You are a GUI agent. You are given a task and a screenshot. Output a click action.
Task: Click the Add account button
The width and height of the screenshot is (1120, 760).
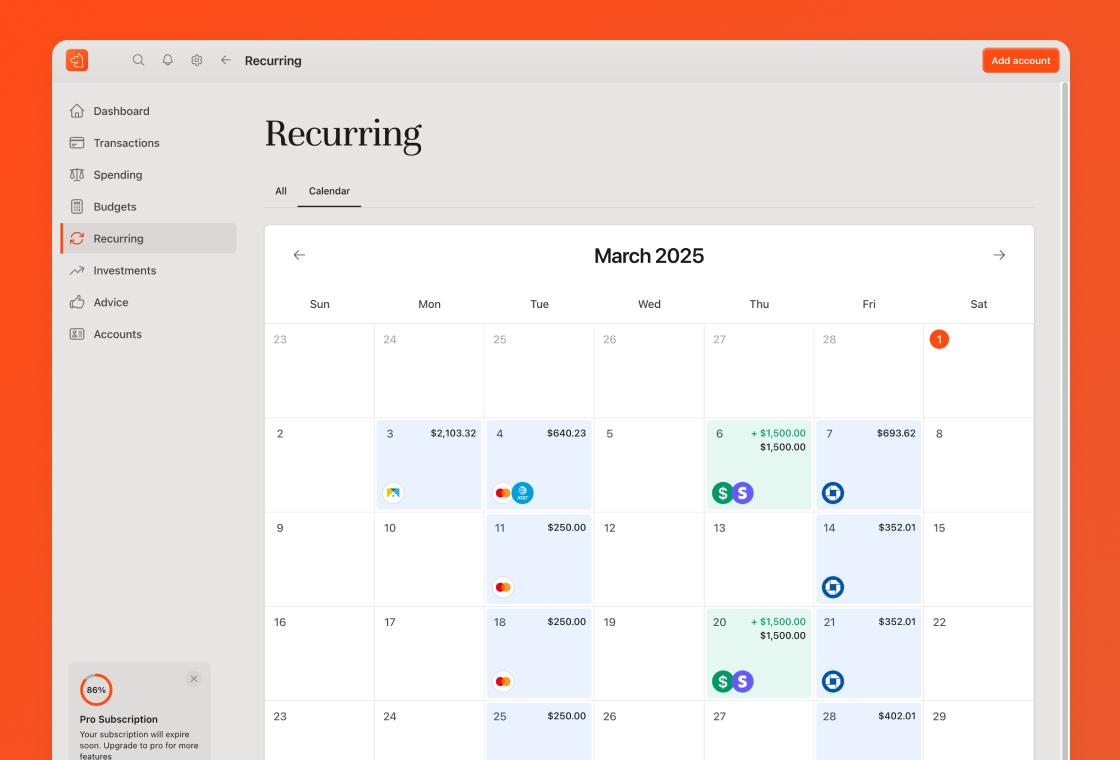point(1021,61)
